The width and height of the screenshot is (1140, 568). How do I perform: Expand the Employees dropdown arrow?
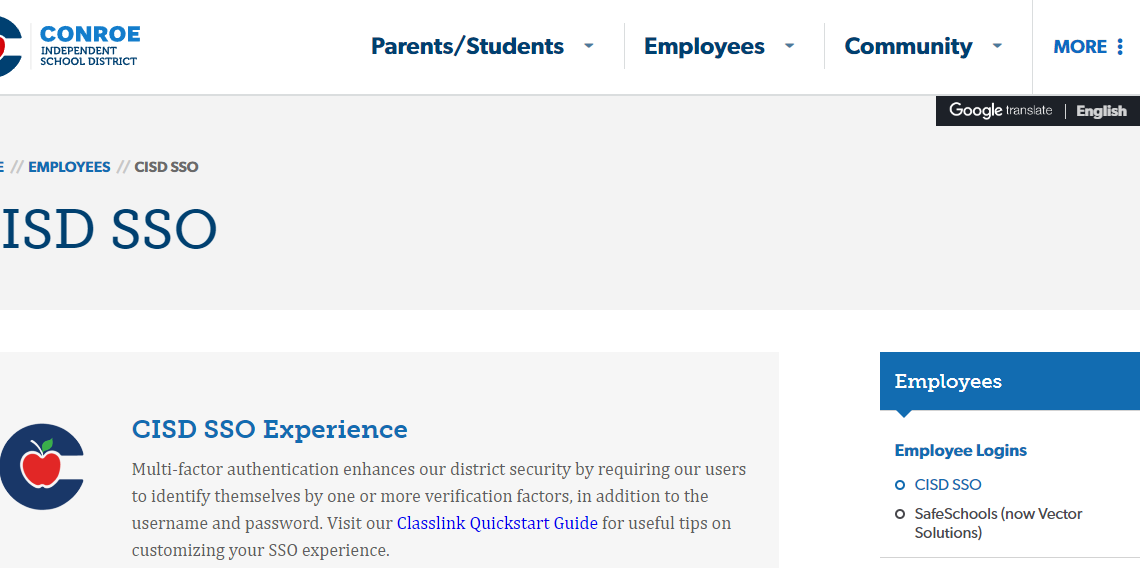tap(790, 46)
